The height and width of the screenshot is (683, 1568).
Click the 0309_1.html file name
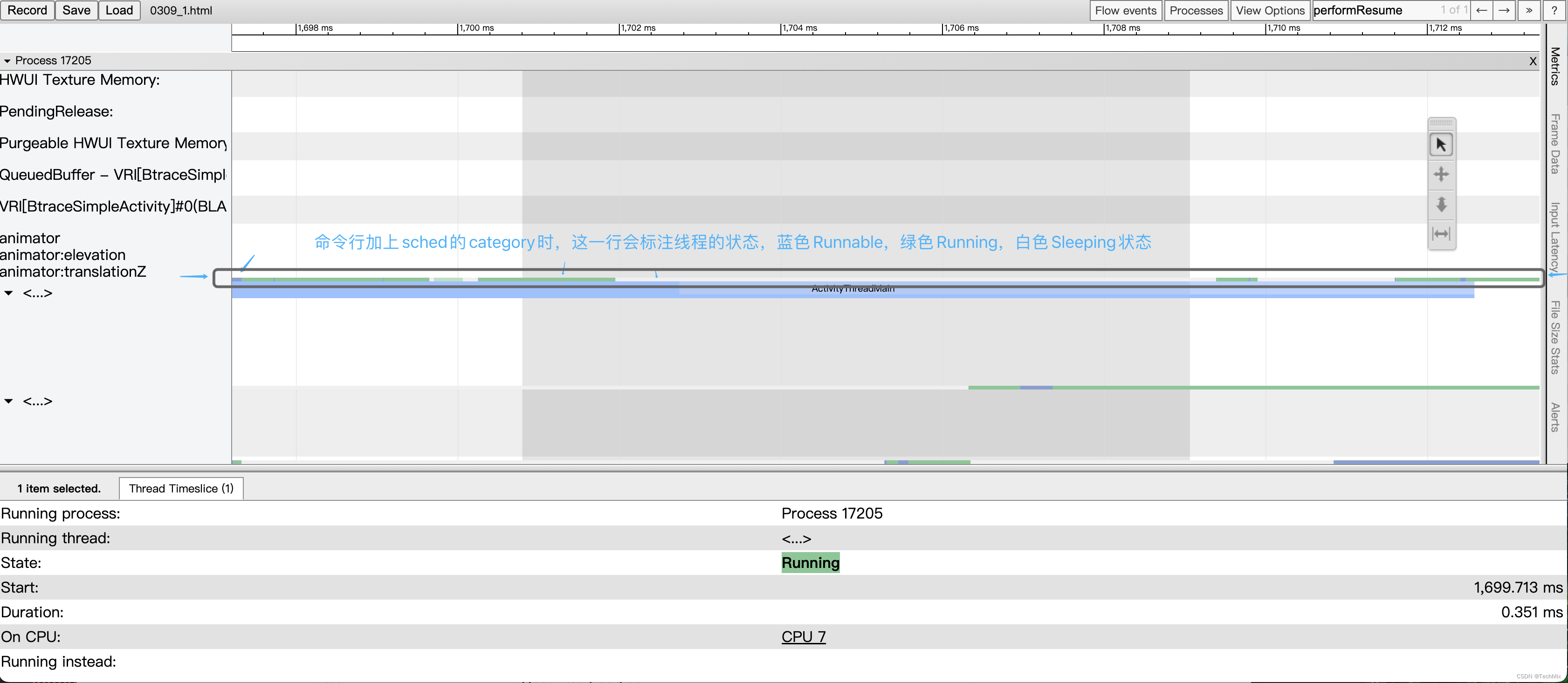[x=181, y=10]
